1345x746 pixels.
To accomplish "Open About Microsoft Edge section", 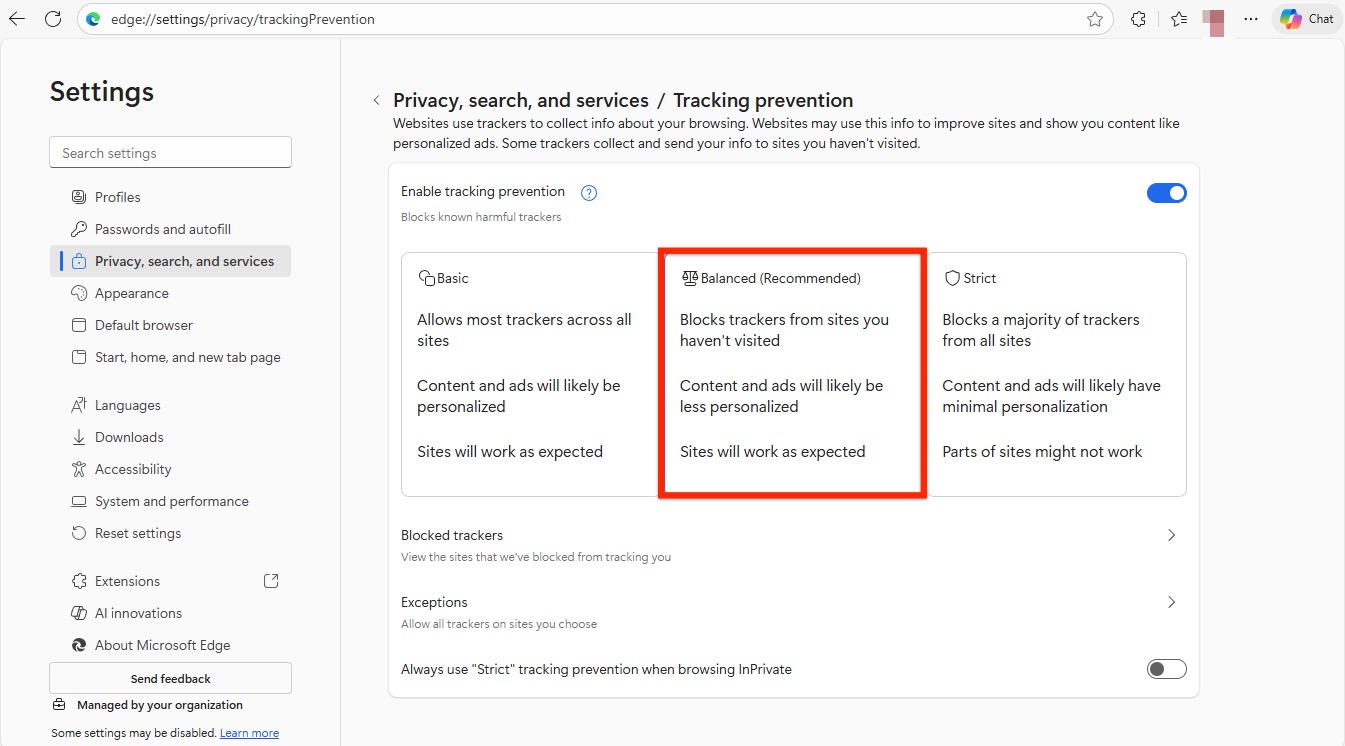I will (170, 645).
